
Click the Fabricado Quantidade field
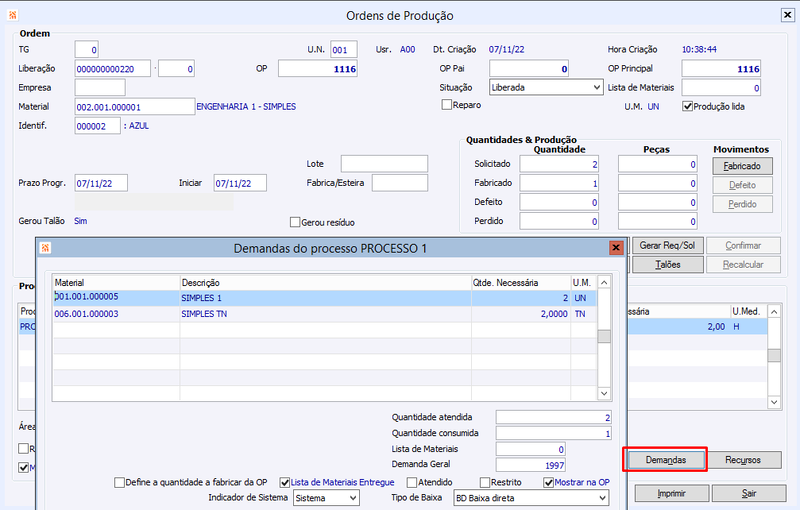[x=559, y=183]
